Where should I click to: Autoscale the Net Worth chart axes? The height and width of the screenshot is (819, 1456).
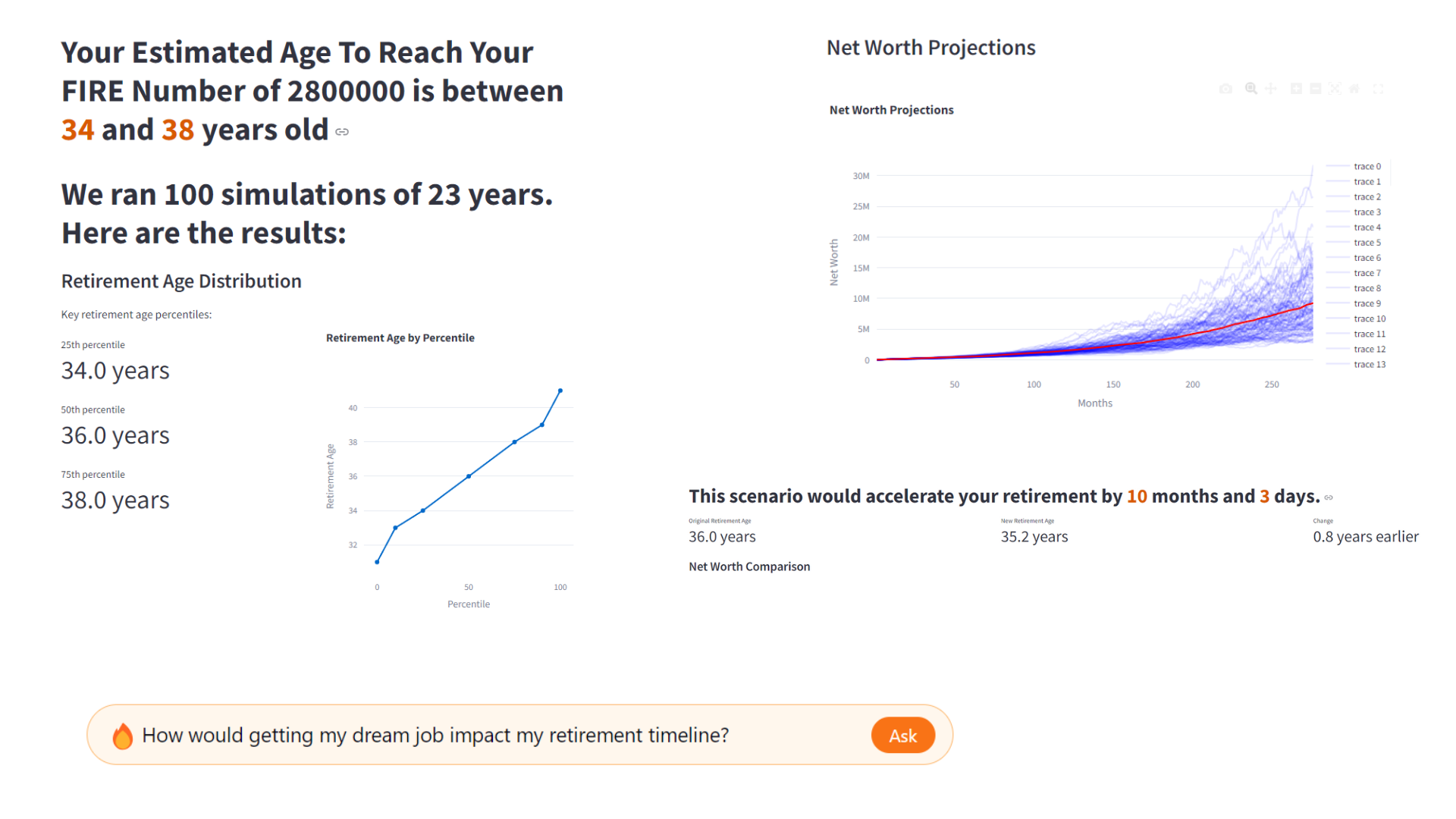[1335, 89]
